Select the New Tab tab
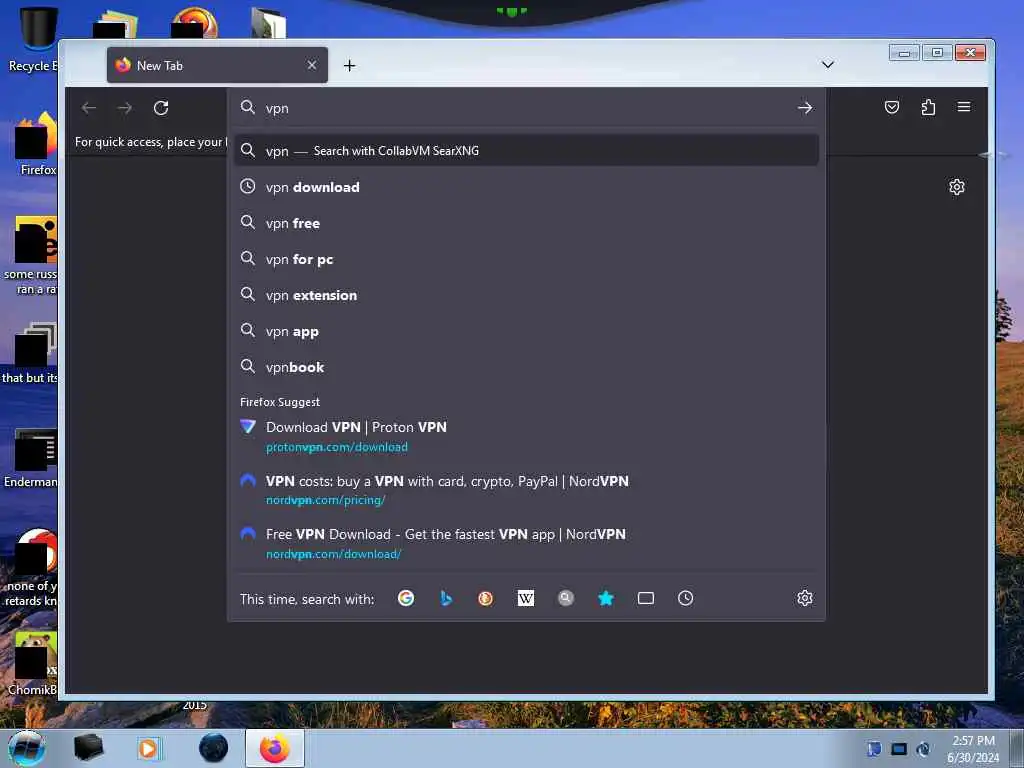 point(217,65)
